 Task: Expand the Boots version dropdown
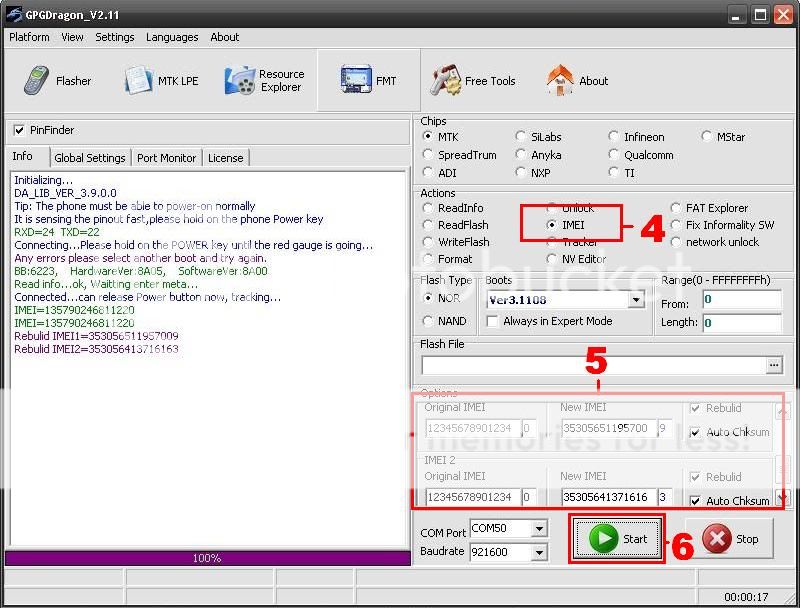[636, 300]
